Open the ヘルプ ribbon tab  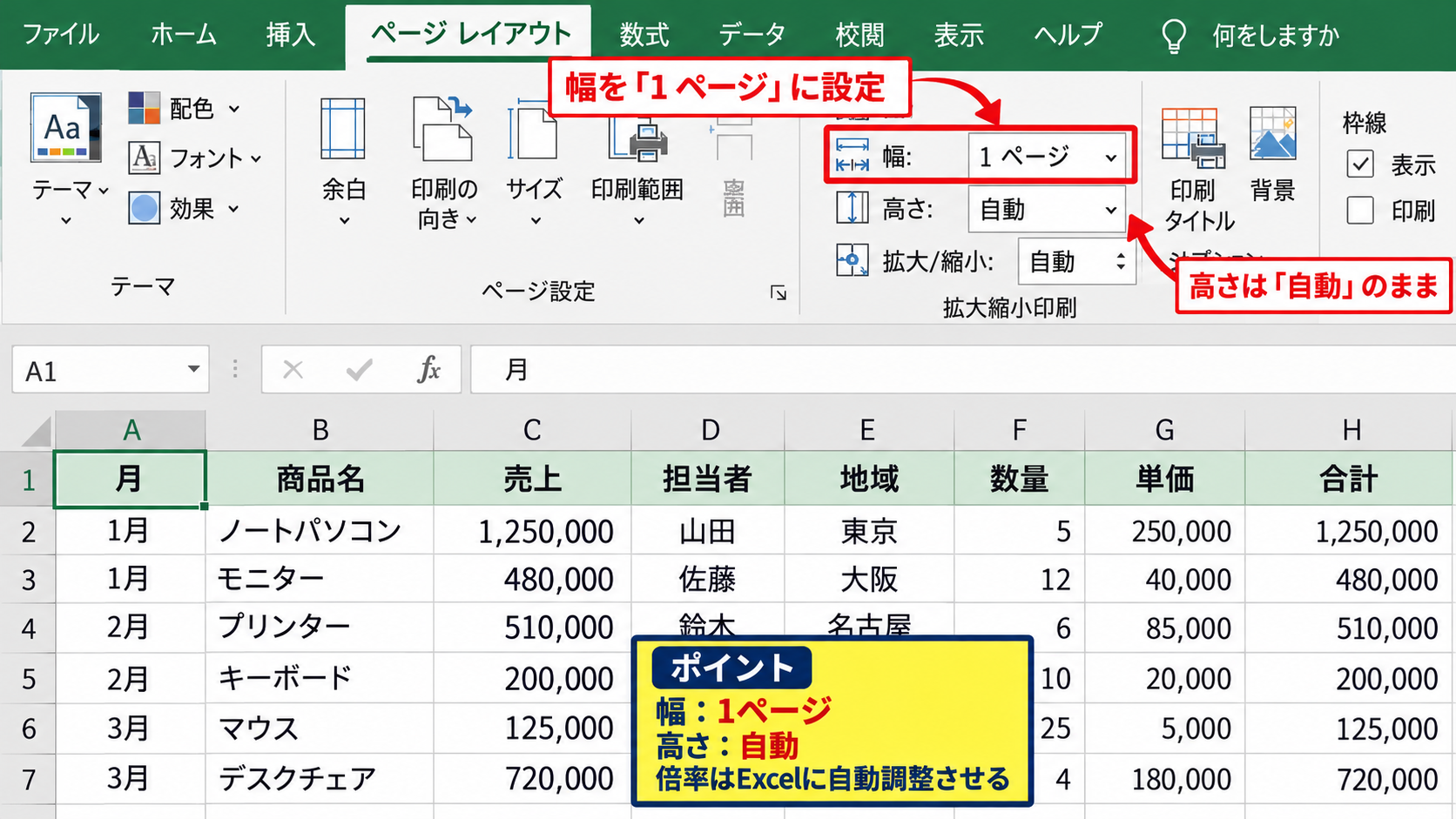pos(1068,35)
